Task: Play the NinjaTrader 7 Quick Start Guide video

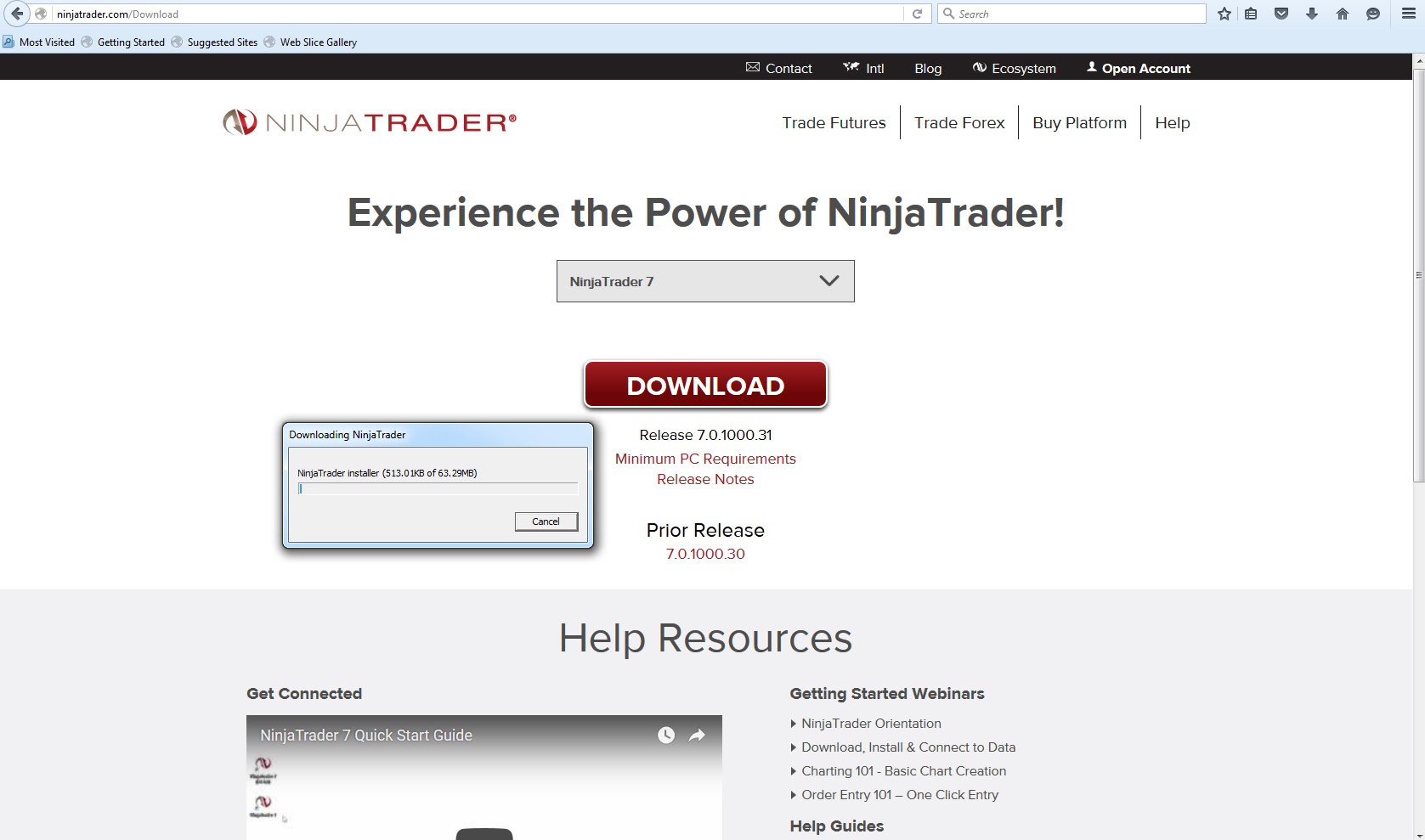Action: click(484, 832)
